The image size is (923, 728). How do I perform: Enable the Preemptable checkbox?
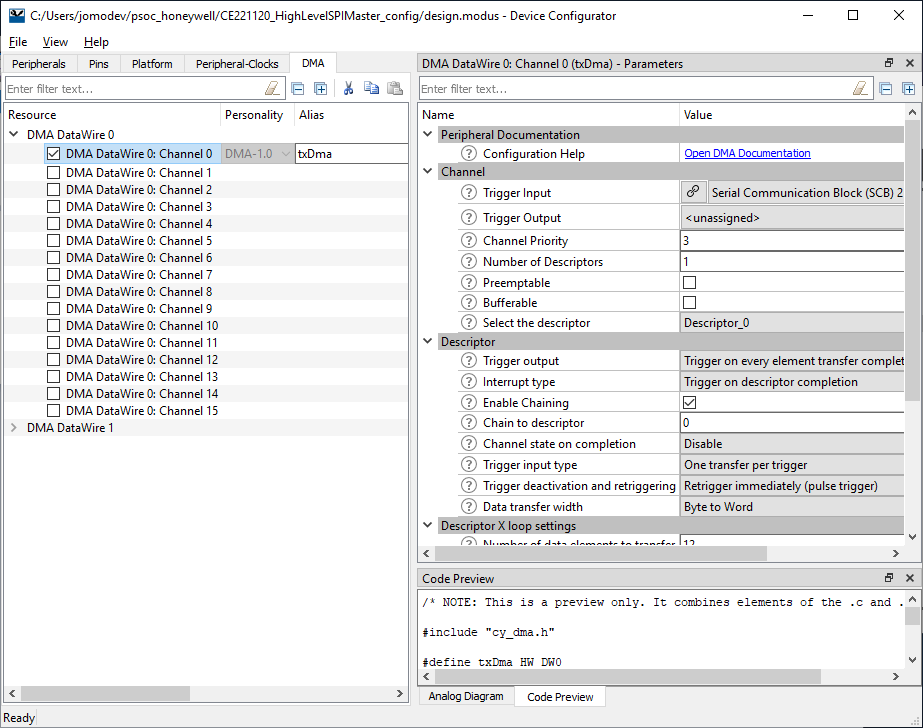click(689, 283)
